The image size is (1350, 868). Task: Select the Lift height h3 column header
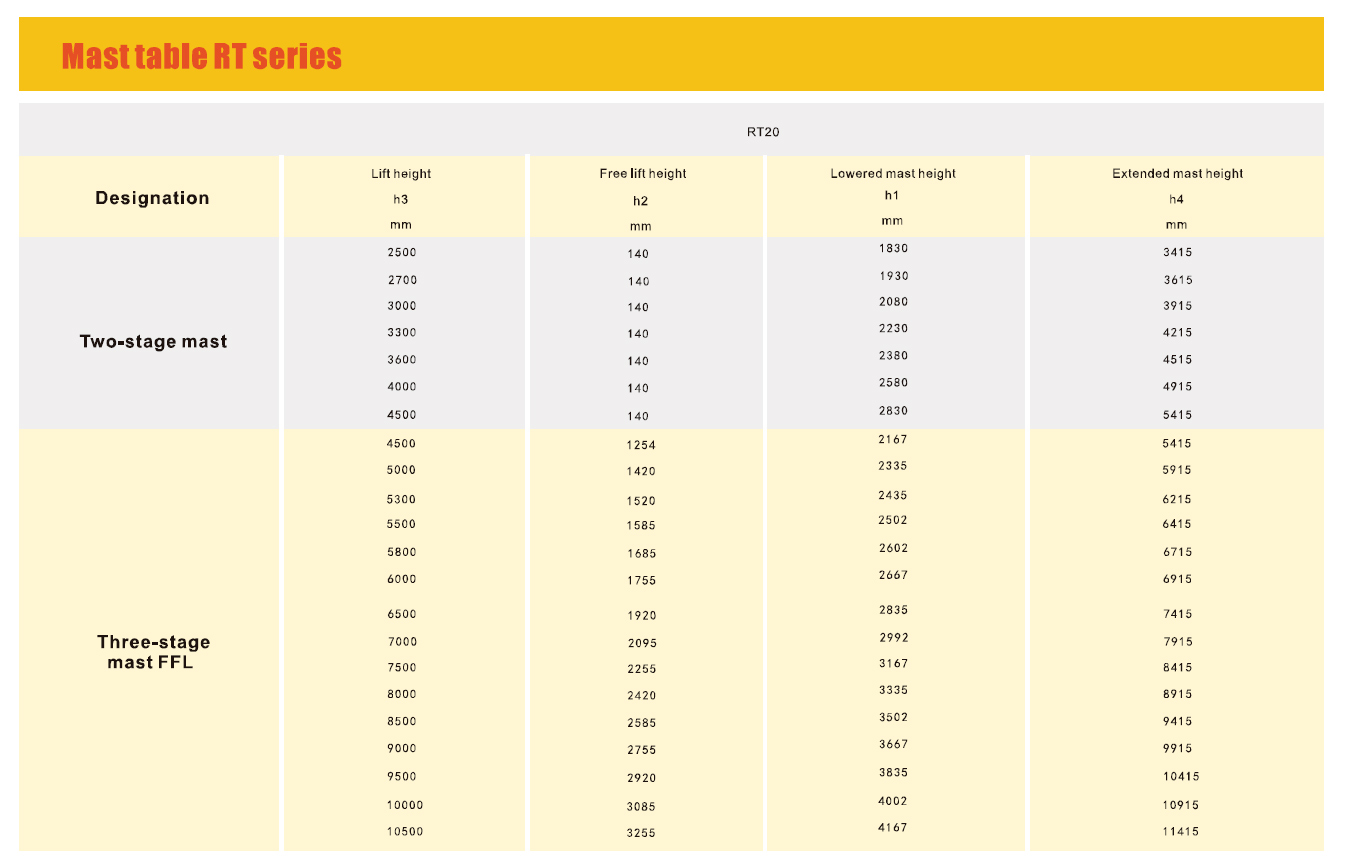pos(401,199)
